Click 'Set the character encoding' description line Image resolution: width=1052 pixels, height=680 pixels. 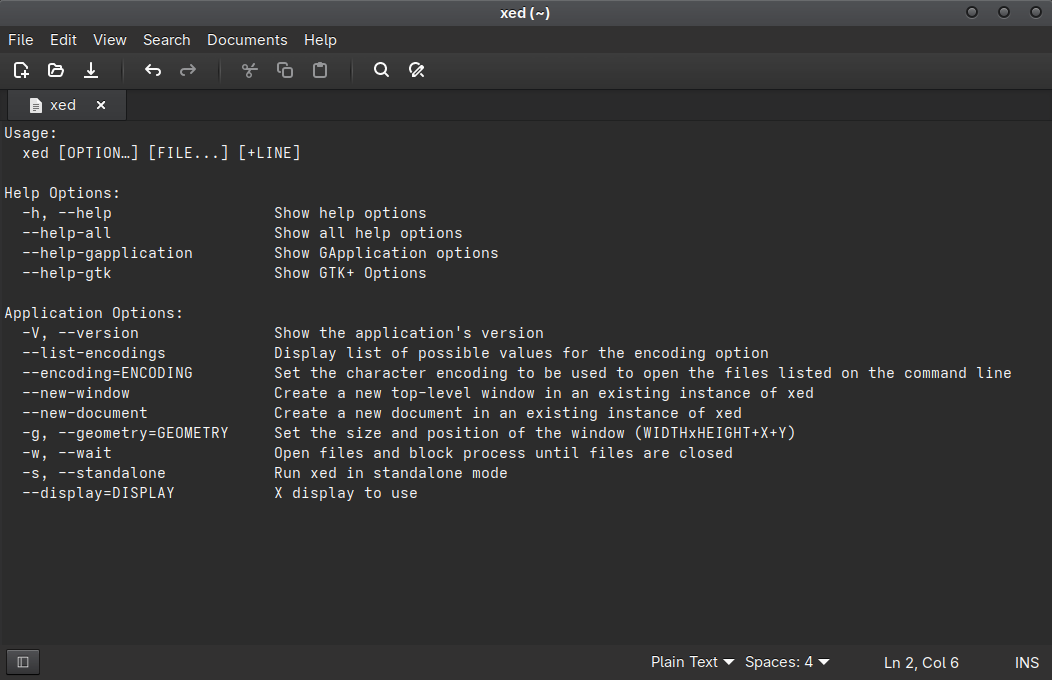coord(643,373)
